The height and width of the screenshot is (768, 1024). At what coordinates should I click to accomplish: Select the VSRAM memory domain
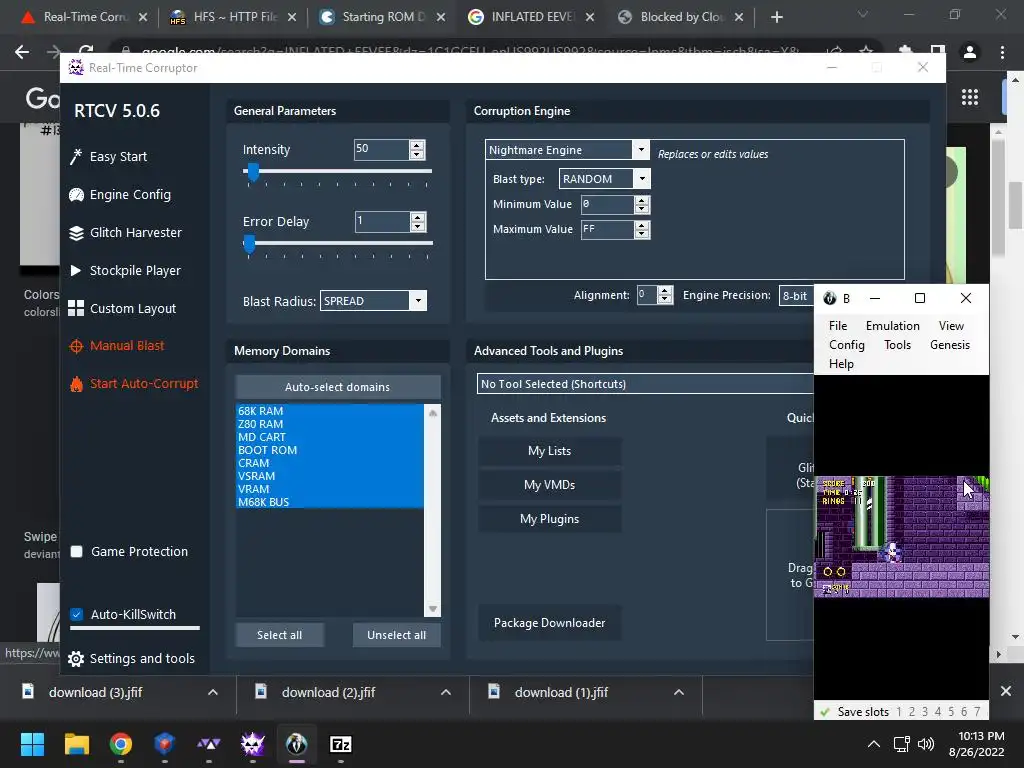(330, 476)
